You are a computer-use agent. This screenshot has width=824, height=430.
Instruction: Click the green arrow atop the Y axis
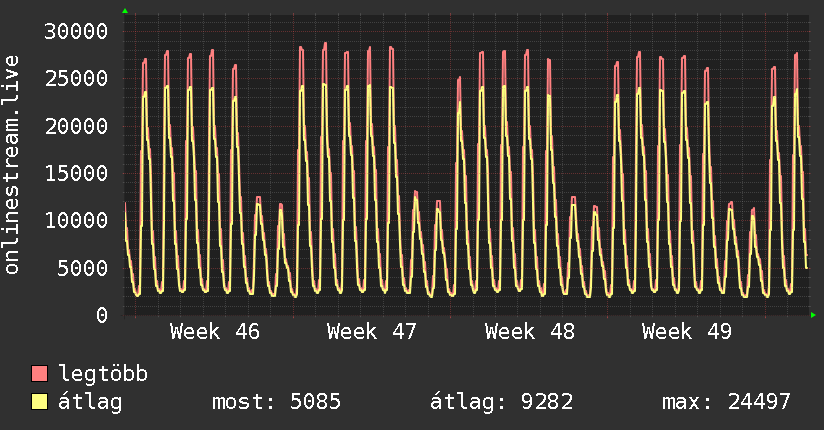click(125, 11)
